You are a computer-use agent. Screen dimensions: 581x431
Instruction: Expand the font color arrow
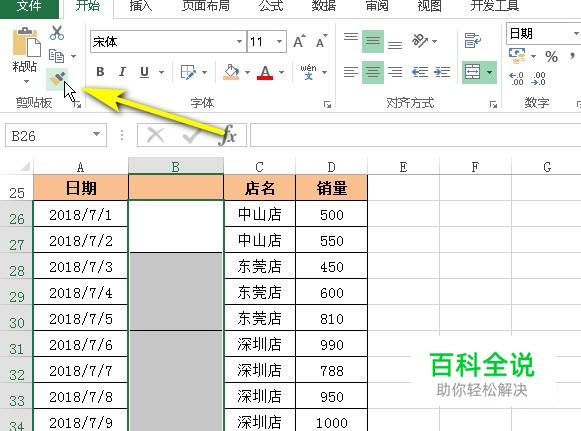click(x=282, y=72)
